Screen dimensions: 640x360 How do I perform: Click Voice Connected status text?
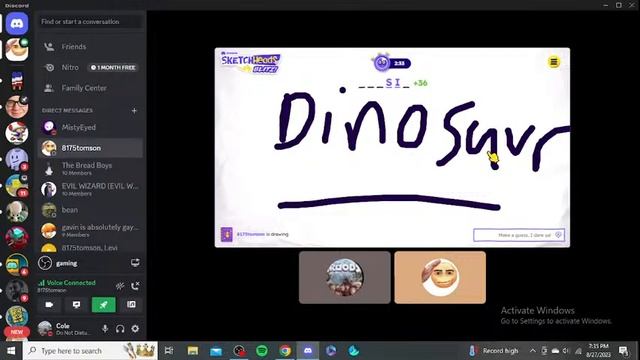coord(71,282)
